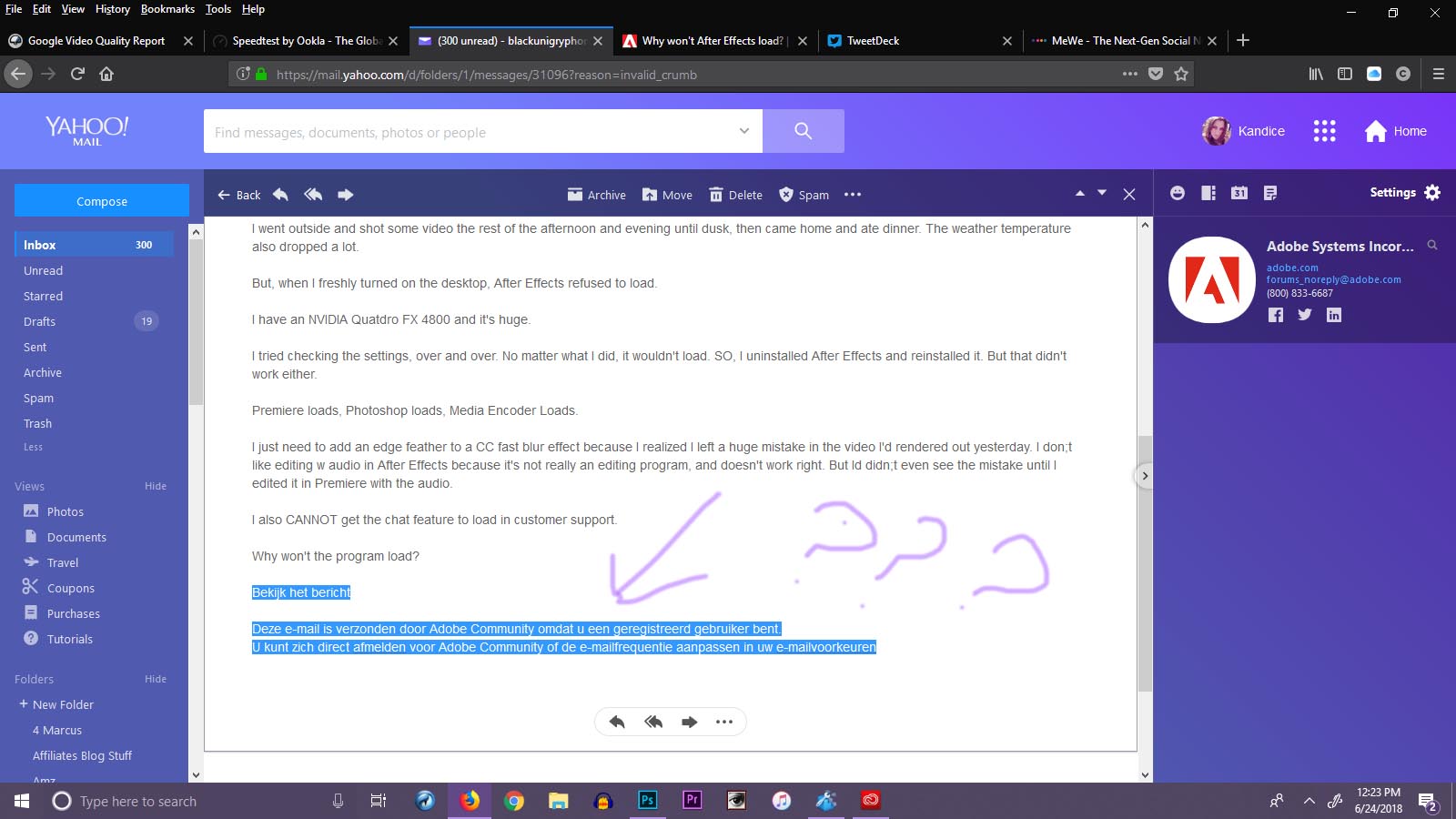Collapse the right panel with the chevron
This screenshot has height=819, width=1456.
[x=1145, y=476]
